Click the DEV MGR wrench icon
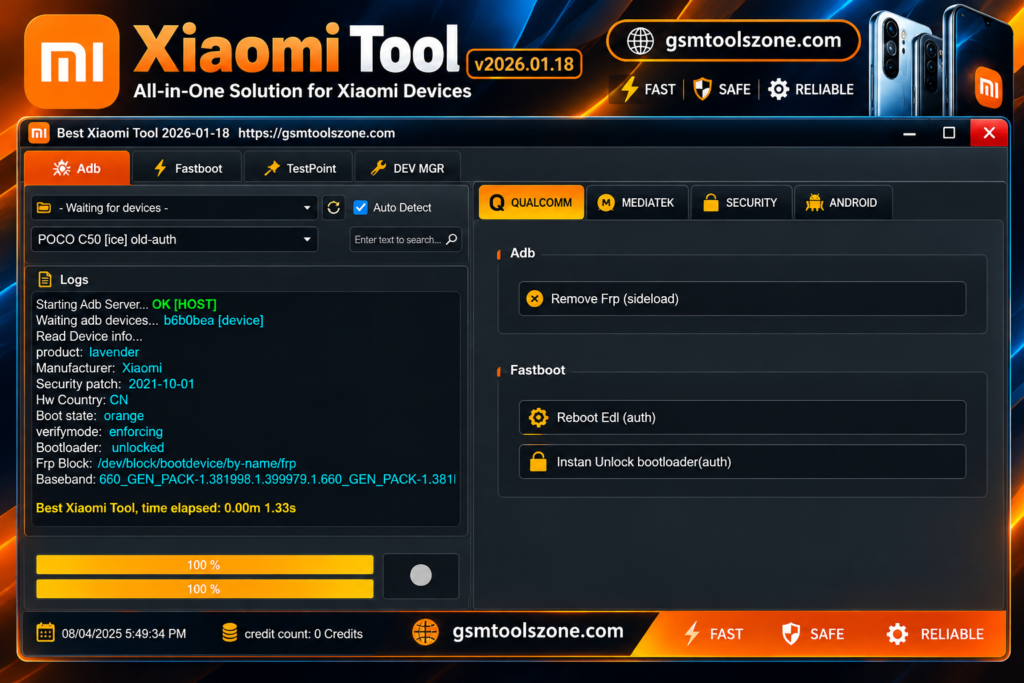Viewport: 1024px width, 683px height. (x=378, y=168)
